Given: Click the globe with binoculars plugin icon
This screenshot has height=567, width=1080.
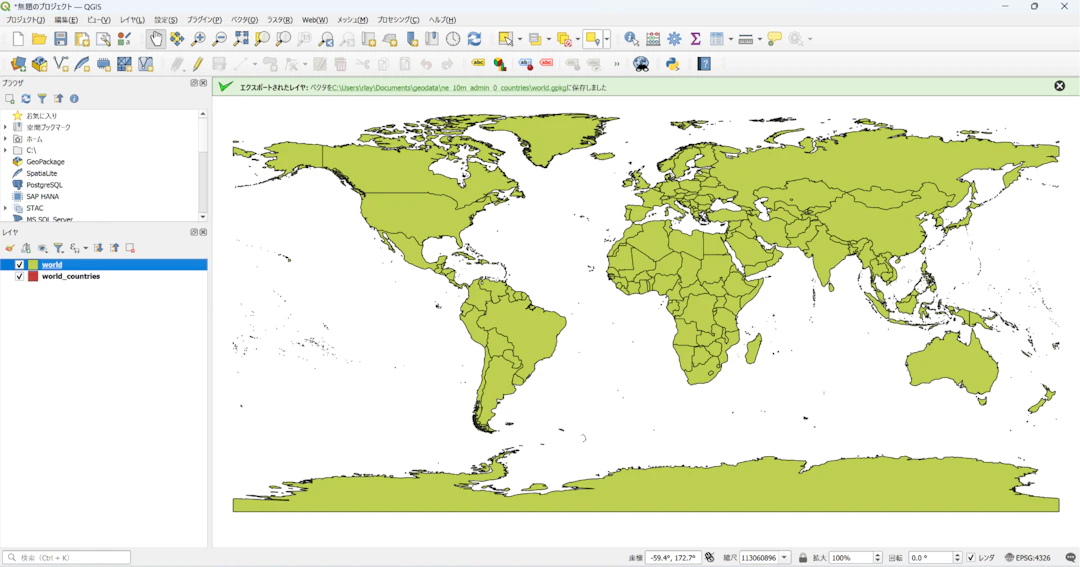Looking at the screenshot, I should coord(641,64).
